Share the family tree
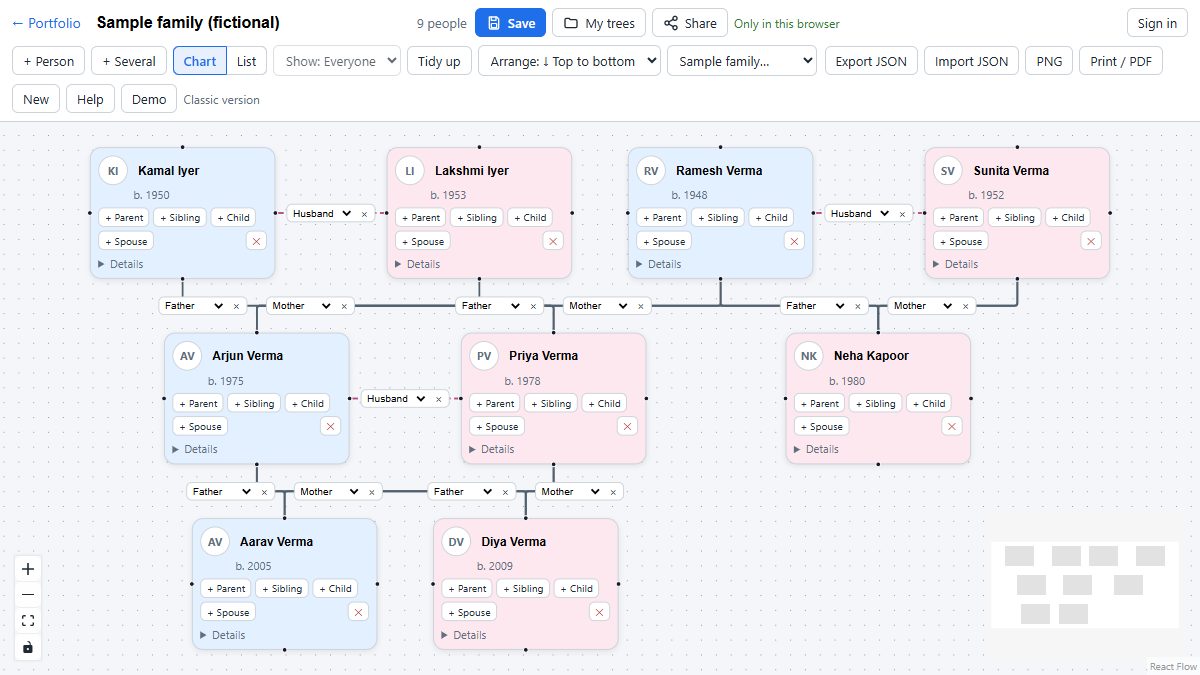The width and height of the screenshot is (1200, 675). [690, 23]
